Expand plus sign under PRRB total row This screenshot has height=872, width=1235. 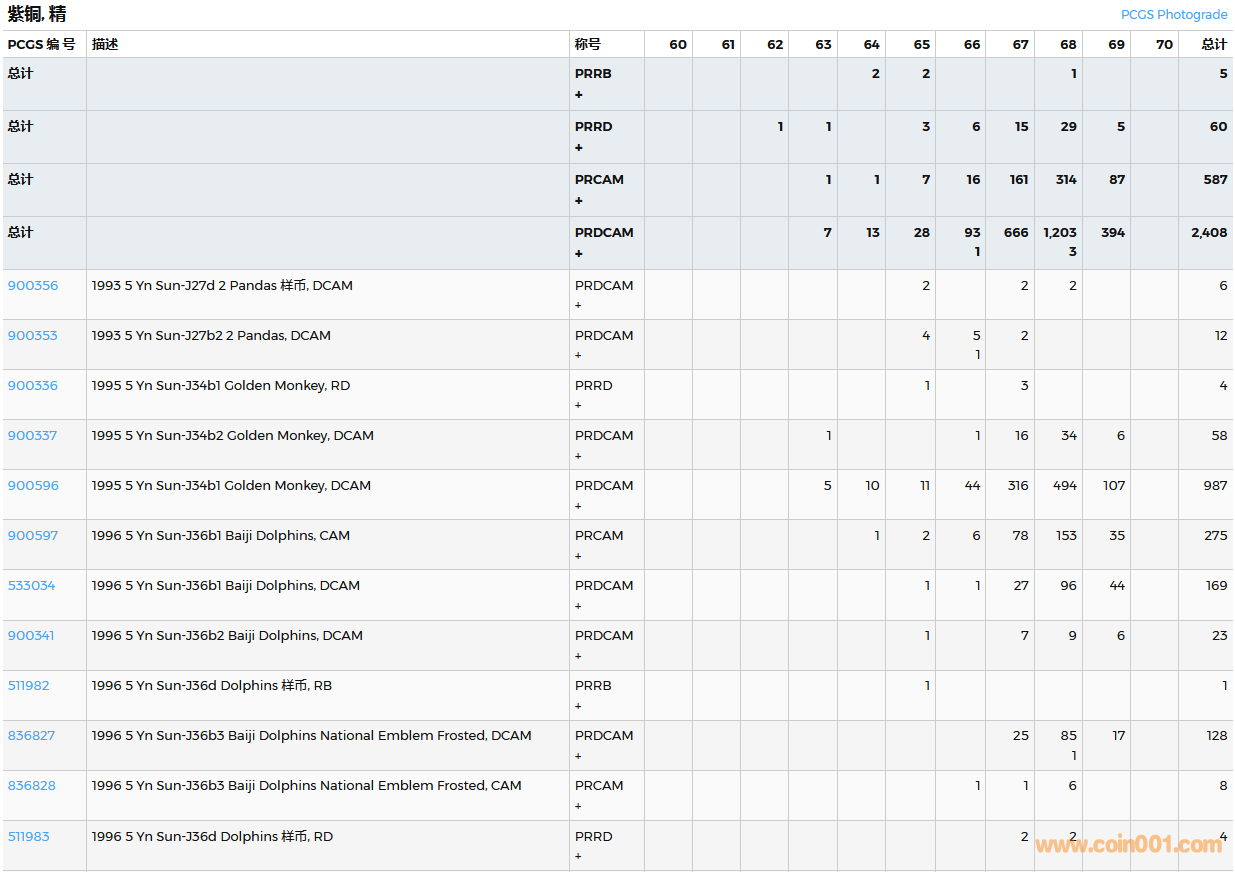578,94
